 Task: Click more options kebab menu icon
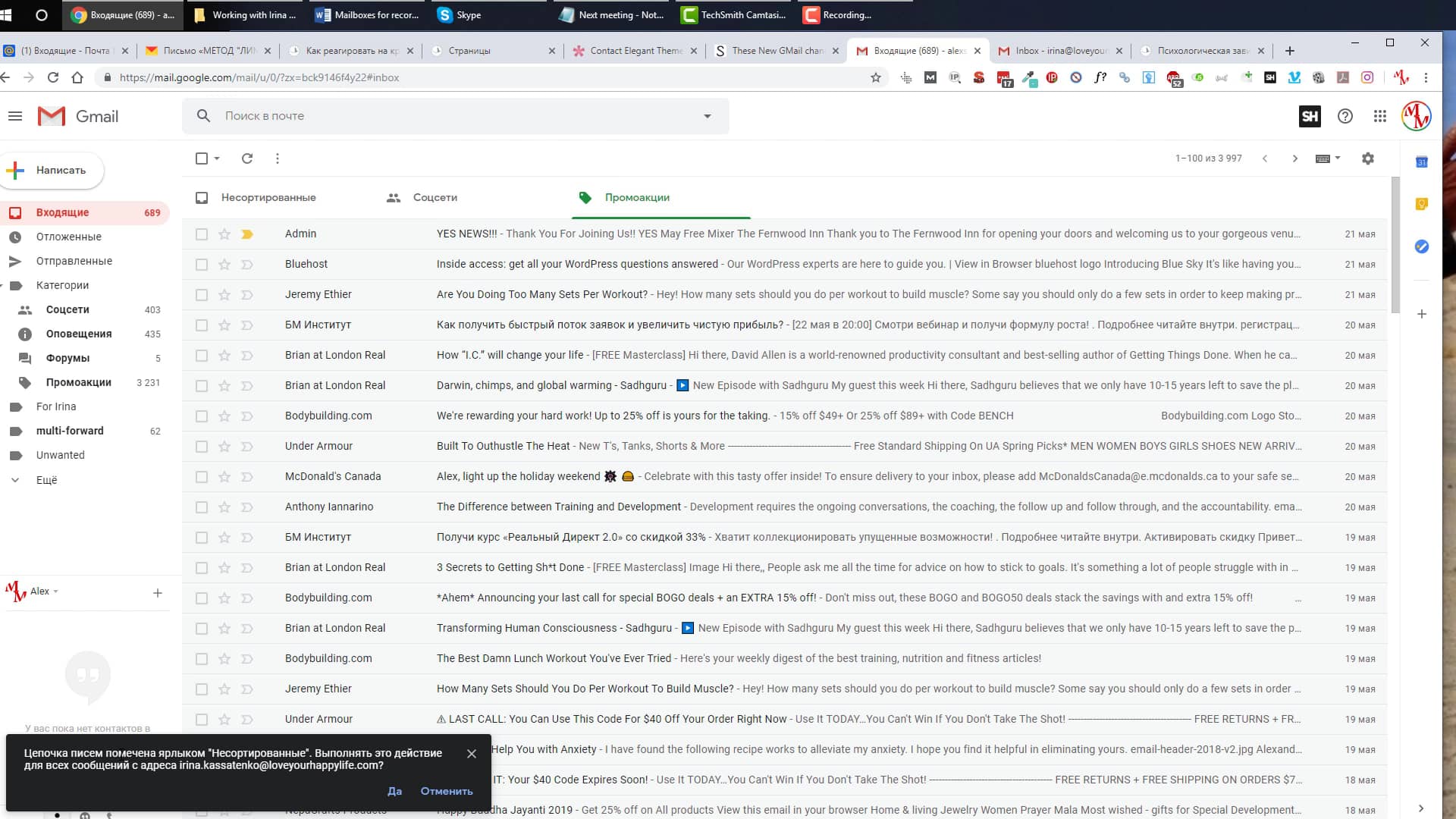click(x=277, y=158)
